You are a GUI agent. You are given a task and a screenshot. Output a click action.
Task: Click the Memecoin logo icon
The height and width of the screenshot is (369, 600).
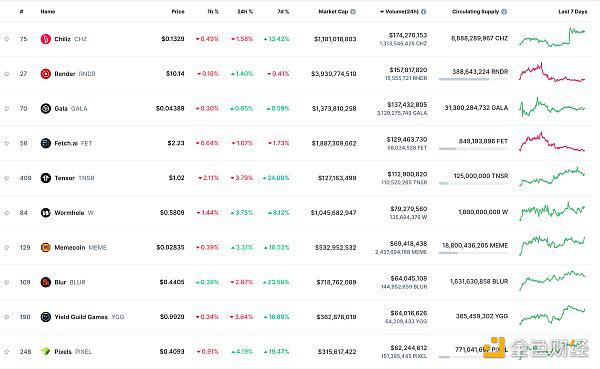46,247
